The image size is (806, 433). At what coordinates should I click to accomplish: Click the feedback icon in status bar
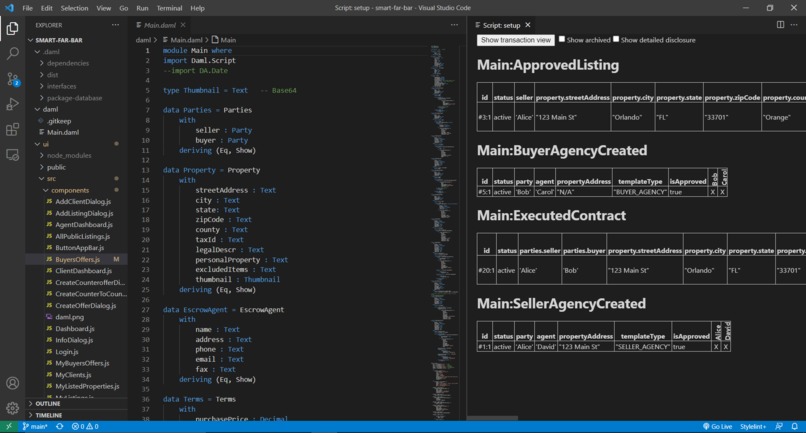779,426
